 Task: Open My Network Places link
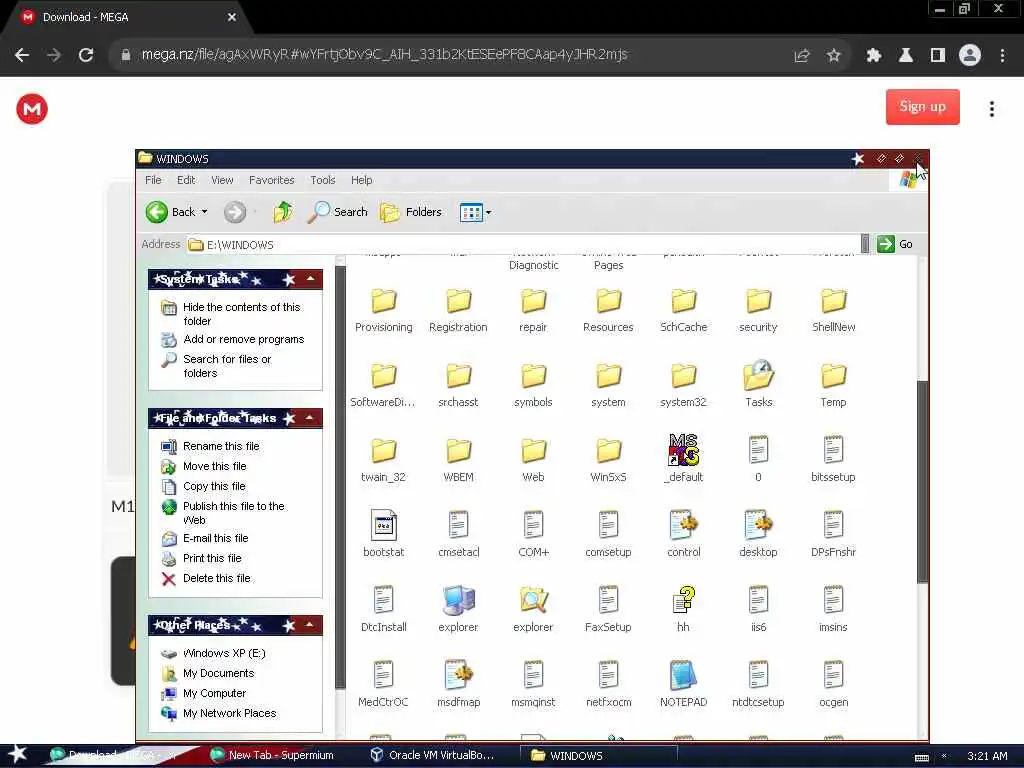(x=229, y=713)
